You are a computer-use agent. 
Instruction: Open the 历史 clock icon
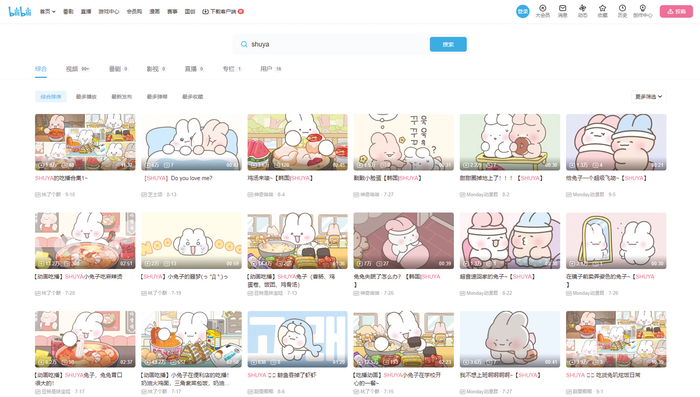[622, 11]
